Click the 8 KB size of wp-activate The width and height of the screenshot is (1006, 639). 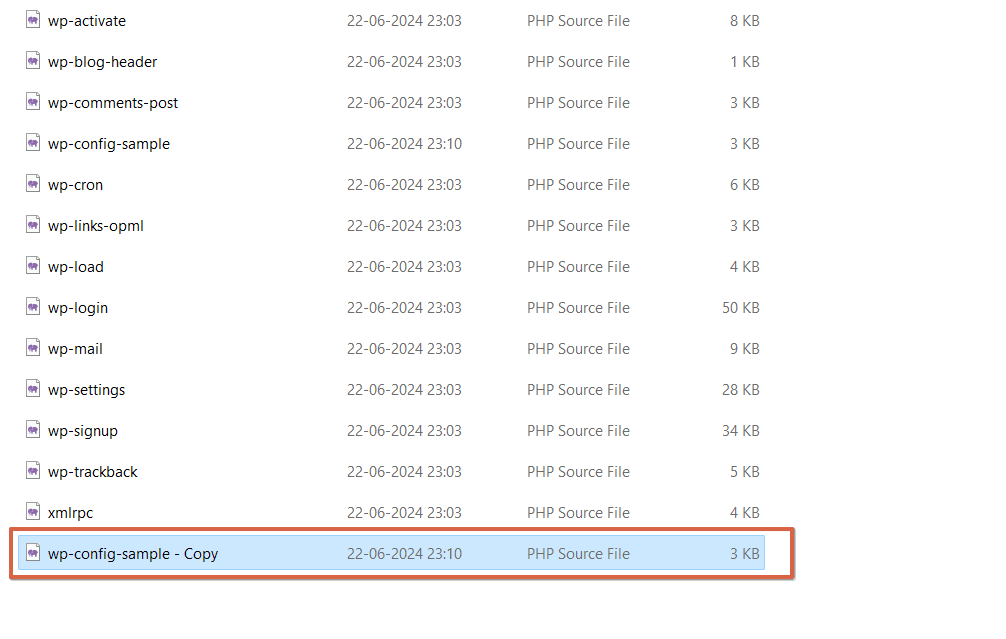[x=744, y=21]
